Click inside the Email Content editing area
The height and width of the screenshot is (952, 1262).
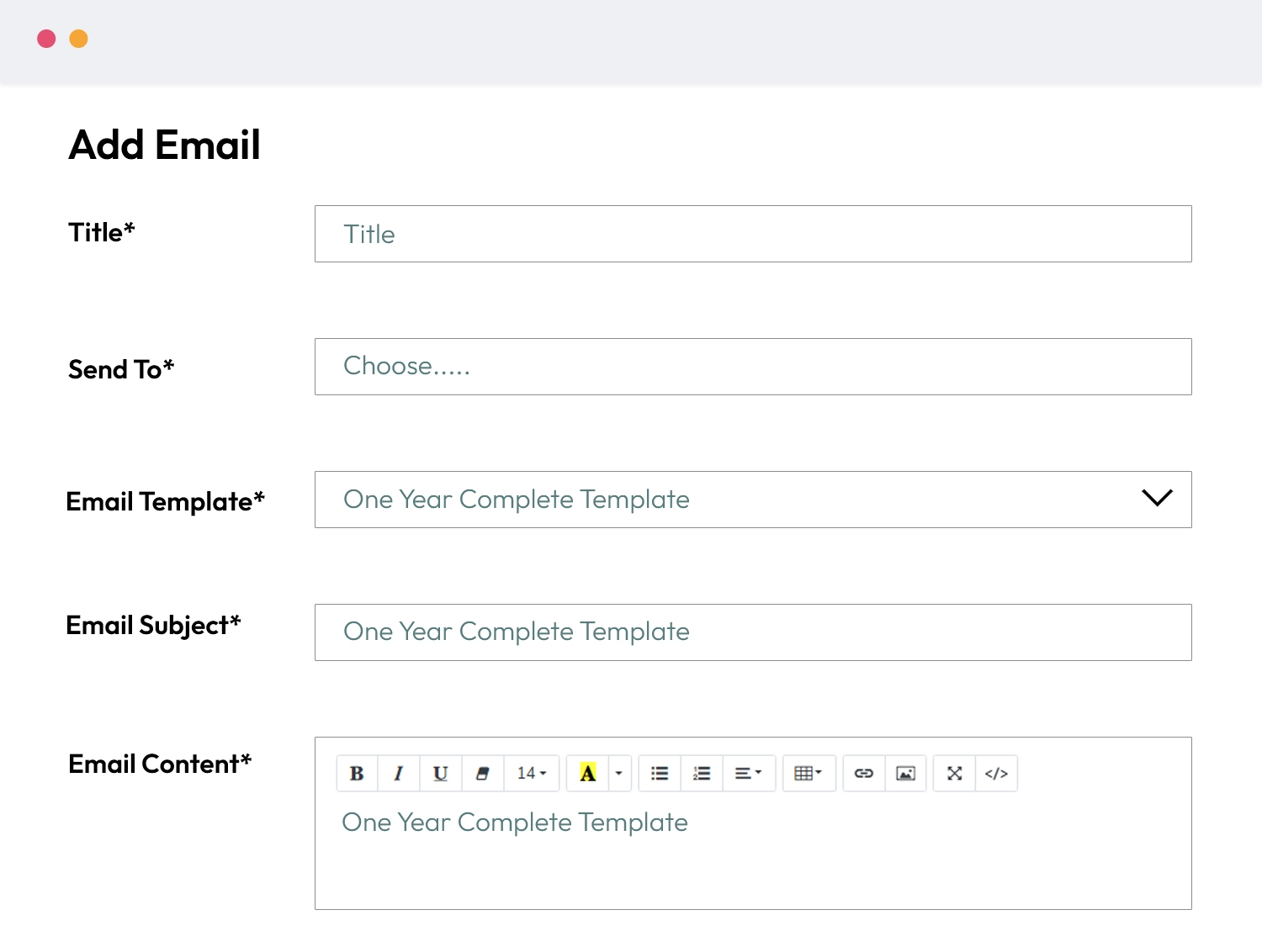[753, 849]
